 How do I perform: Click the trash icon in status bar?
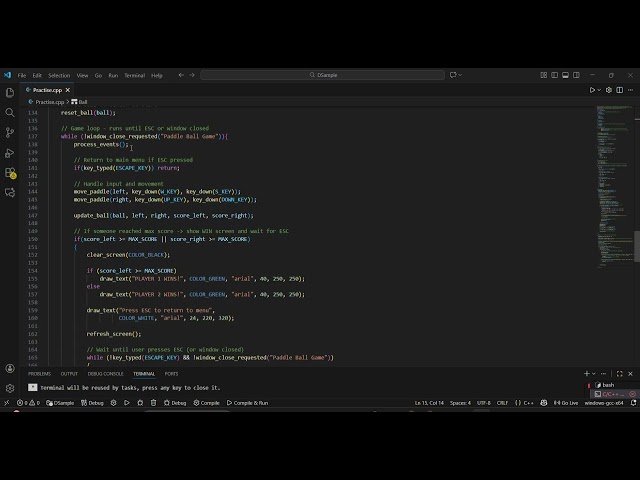(x=153, y=403)
